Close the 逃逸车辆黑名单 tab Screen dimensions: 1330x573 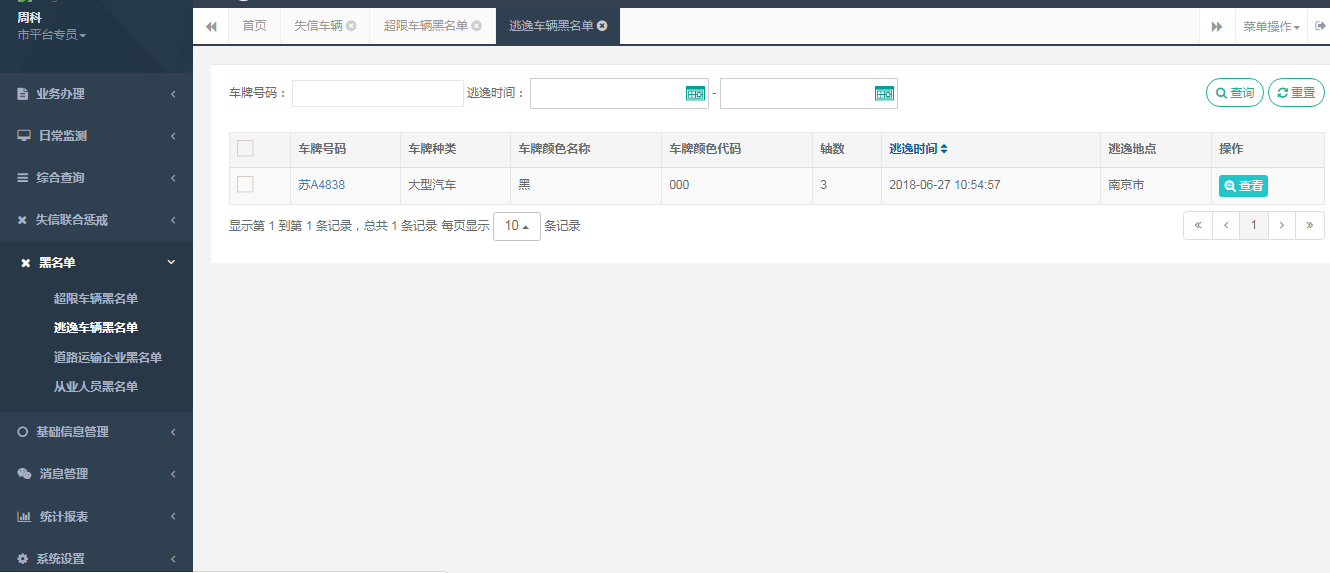[x=602, y=26]
